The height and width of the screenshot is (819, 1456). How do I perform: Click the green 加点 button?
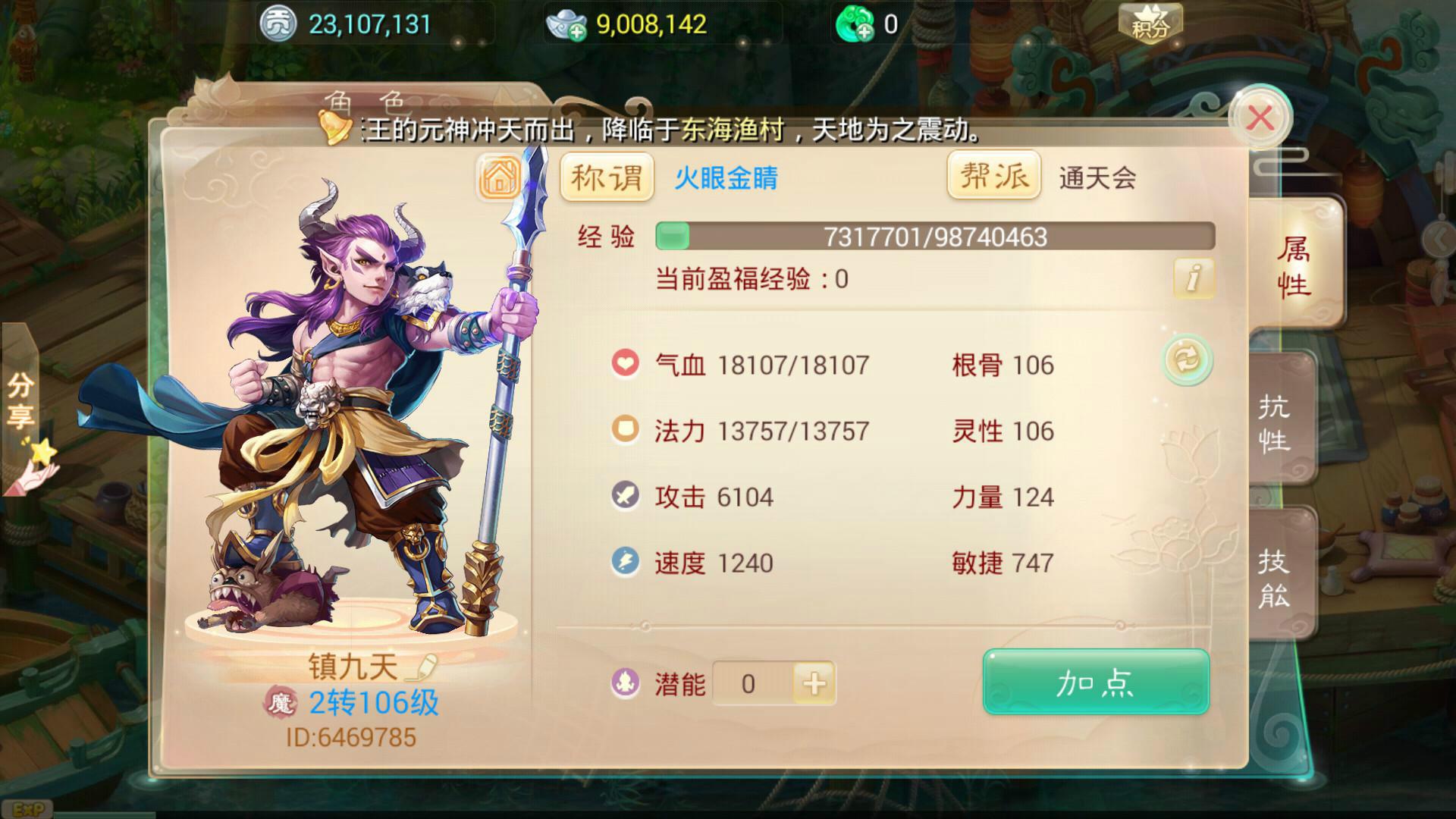pos(1096,682)
